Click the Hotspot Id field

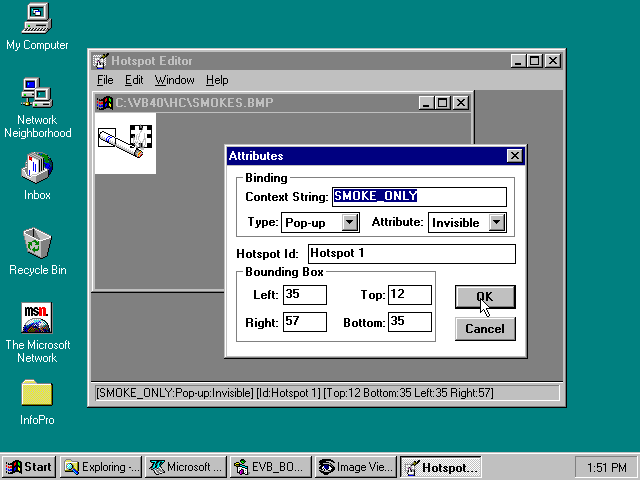click(411, 254)
